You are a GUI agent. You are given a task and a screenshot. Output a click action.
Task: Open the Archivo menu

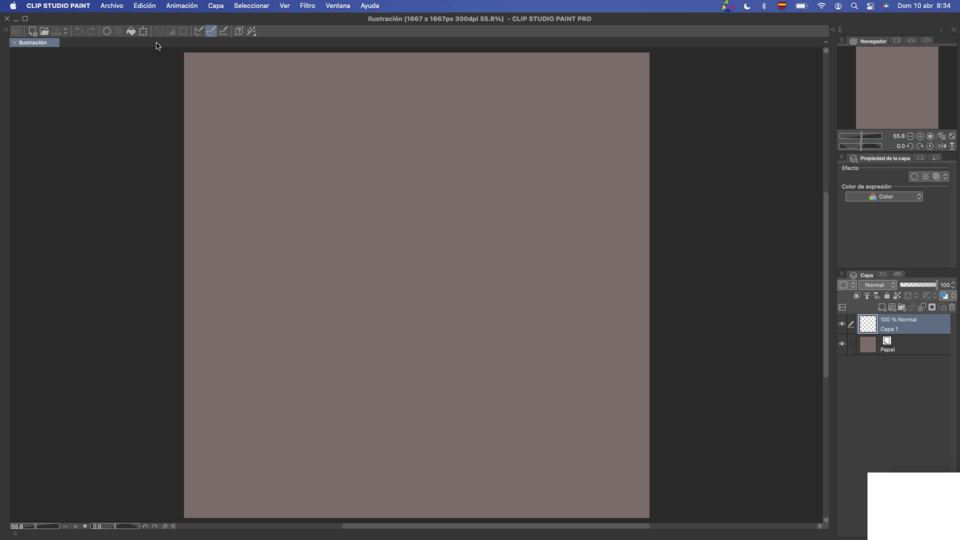coord(111,6)
